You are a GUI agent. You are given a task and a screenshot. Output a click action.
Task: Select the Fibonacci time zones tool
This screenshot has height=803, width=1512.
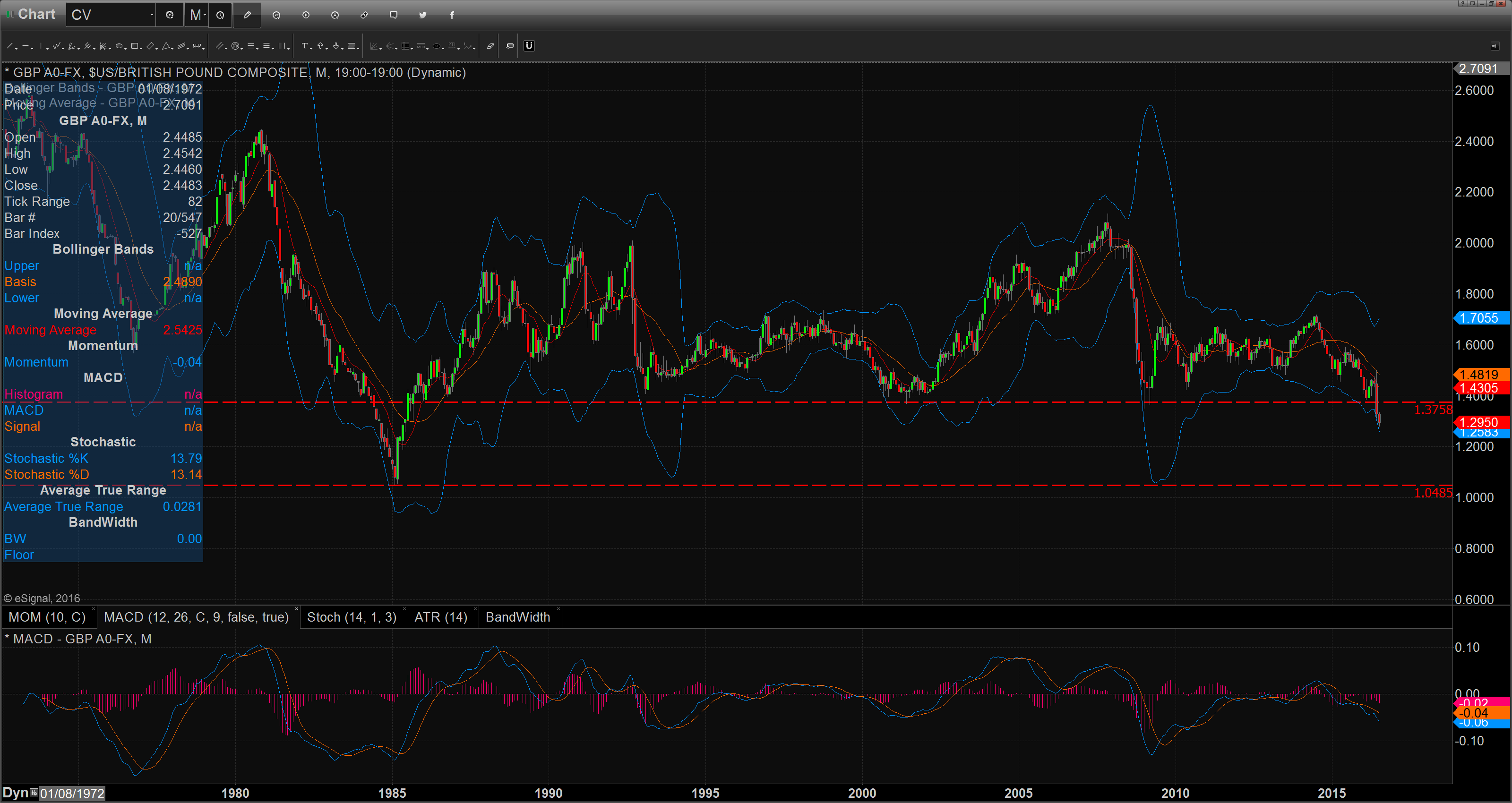point(282,46)
